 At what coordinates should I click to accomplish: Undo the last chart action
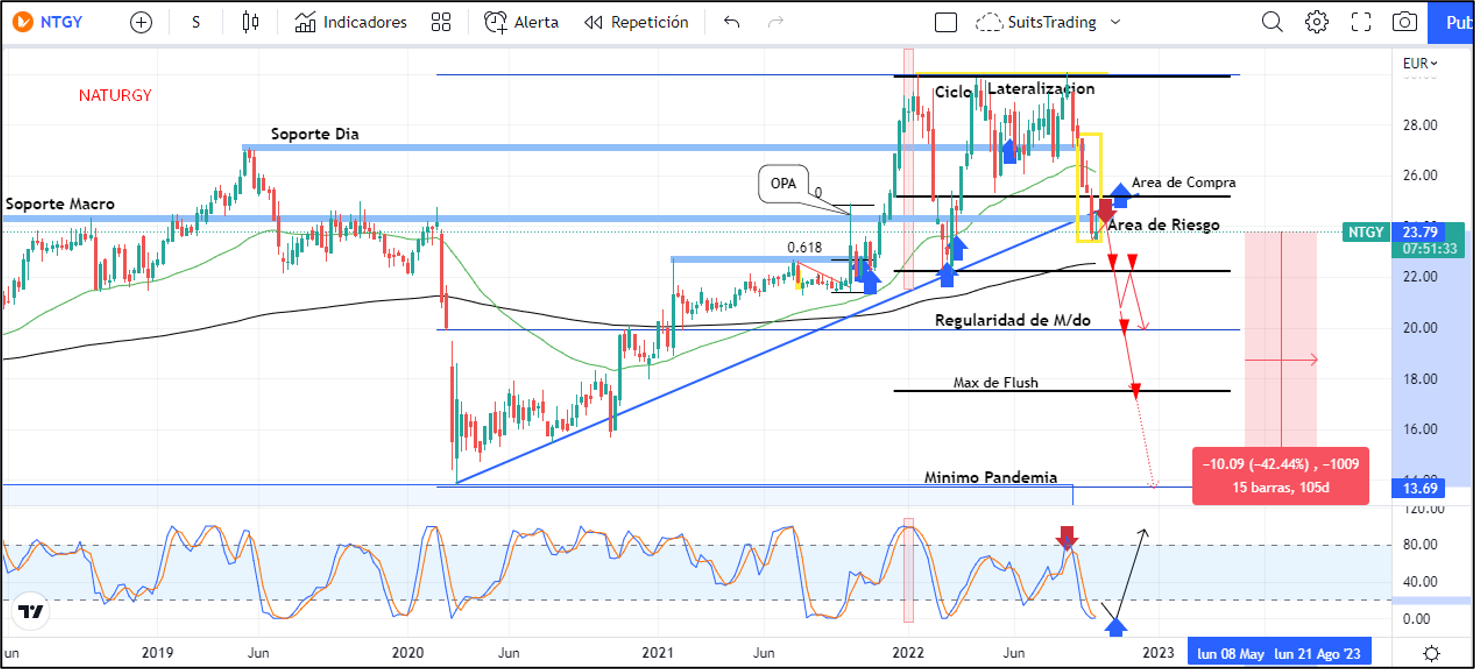(x=731, y=22)
